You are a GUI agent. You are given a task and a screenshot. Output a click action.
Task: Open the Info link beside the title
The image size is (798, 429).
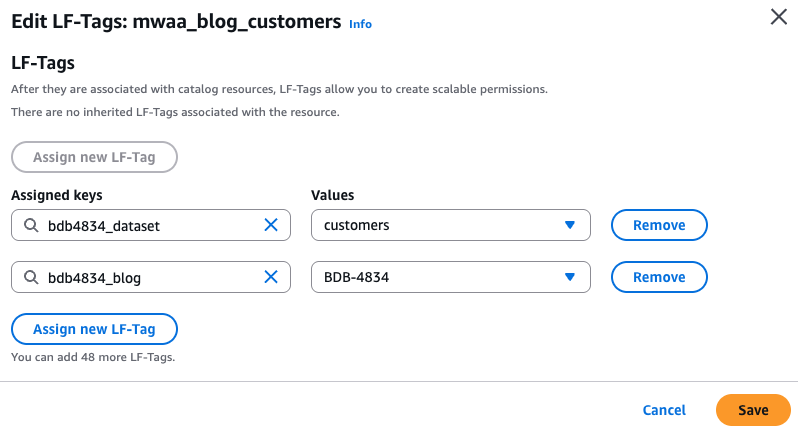point(360,24)
